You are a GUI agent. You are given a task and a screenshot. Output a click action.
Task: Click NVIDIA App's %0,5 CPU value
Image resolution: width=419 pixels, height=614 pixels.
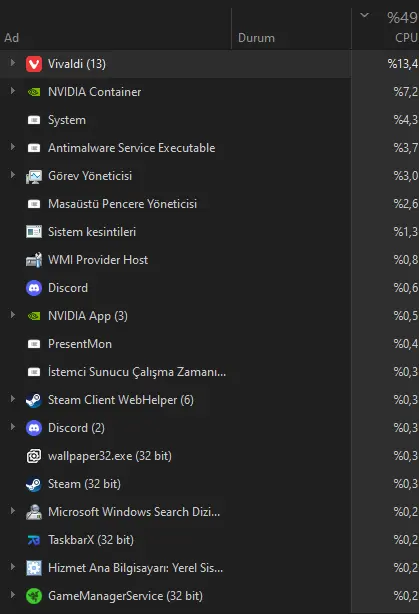tap(406, 316)
